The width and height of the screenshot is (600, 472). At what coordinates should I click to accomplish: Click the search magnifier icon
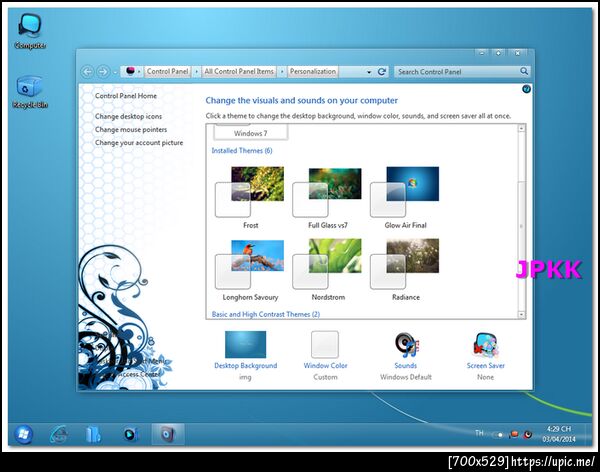(x=524, y=71)
